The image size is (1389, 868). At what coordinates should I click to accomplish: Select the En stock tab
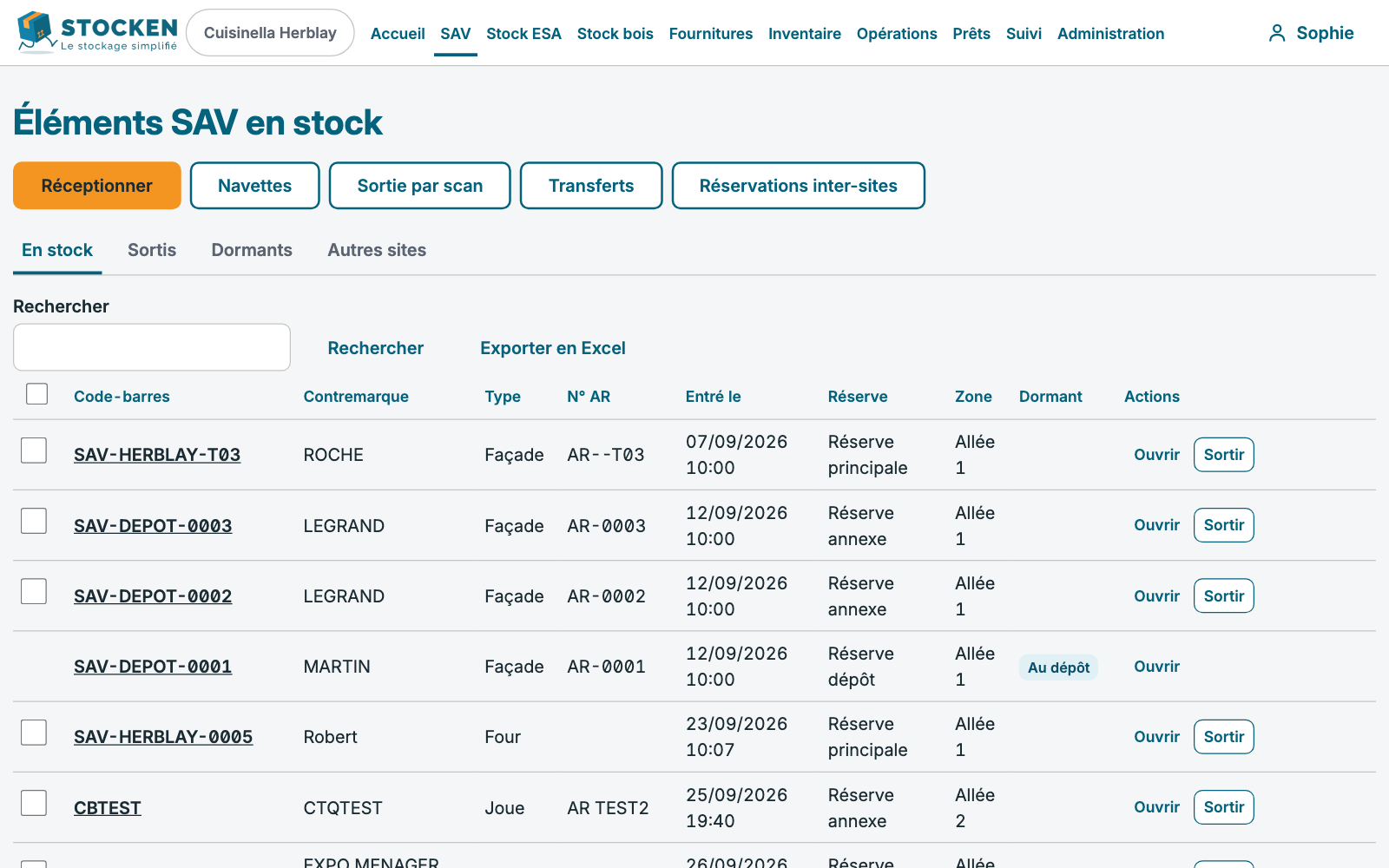(x=57, y=250)
